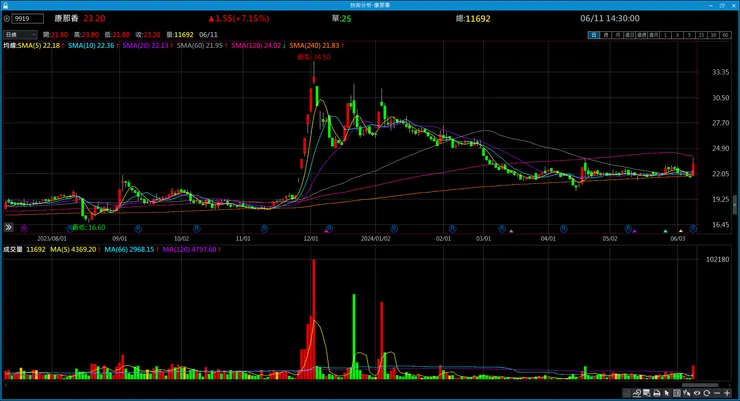Open the chart drawing tool icon

(637, 393)
